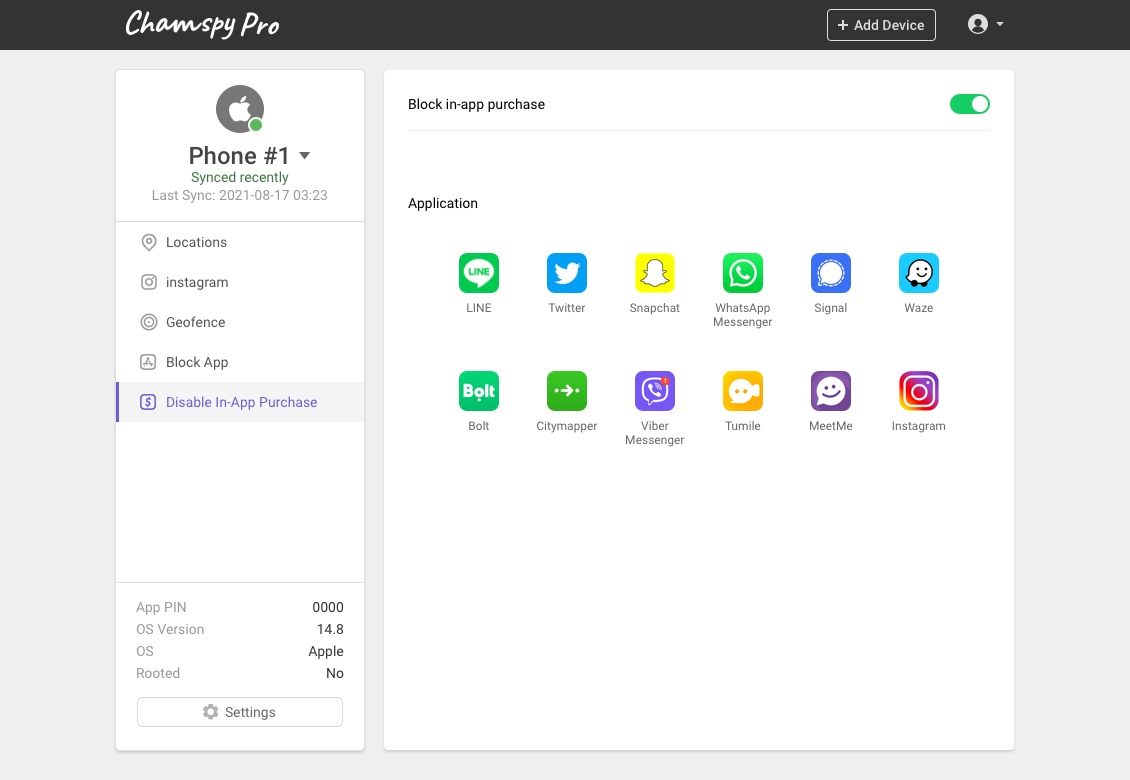Click the Viber Messenger icon
1130x780 pixels.
(x=654, y=391)
